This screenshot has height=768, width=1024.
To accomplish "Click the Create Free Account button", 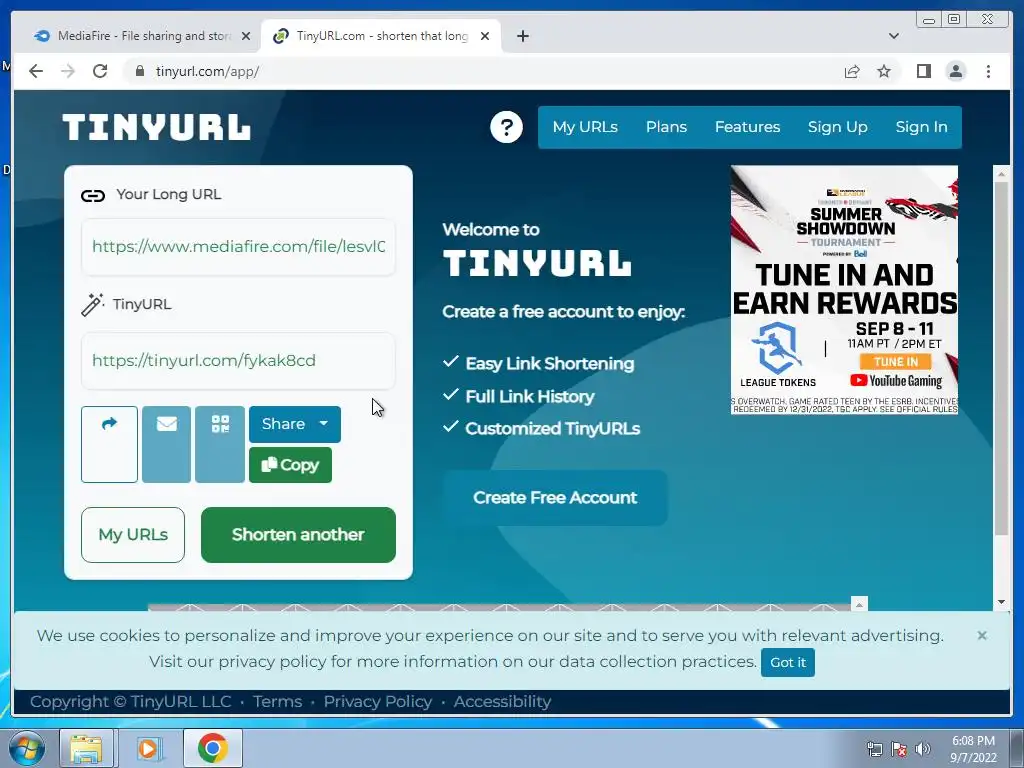I will tap(555, 498).
